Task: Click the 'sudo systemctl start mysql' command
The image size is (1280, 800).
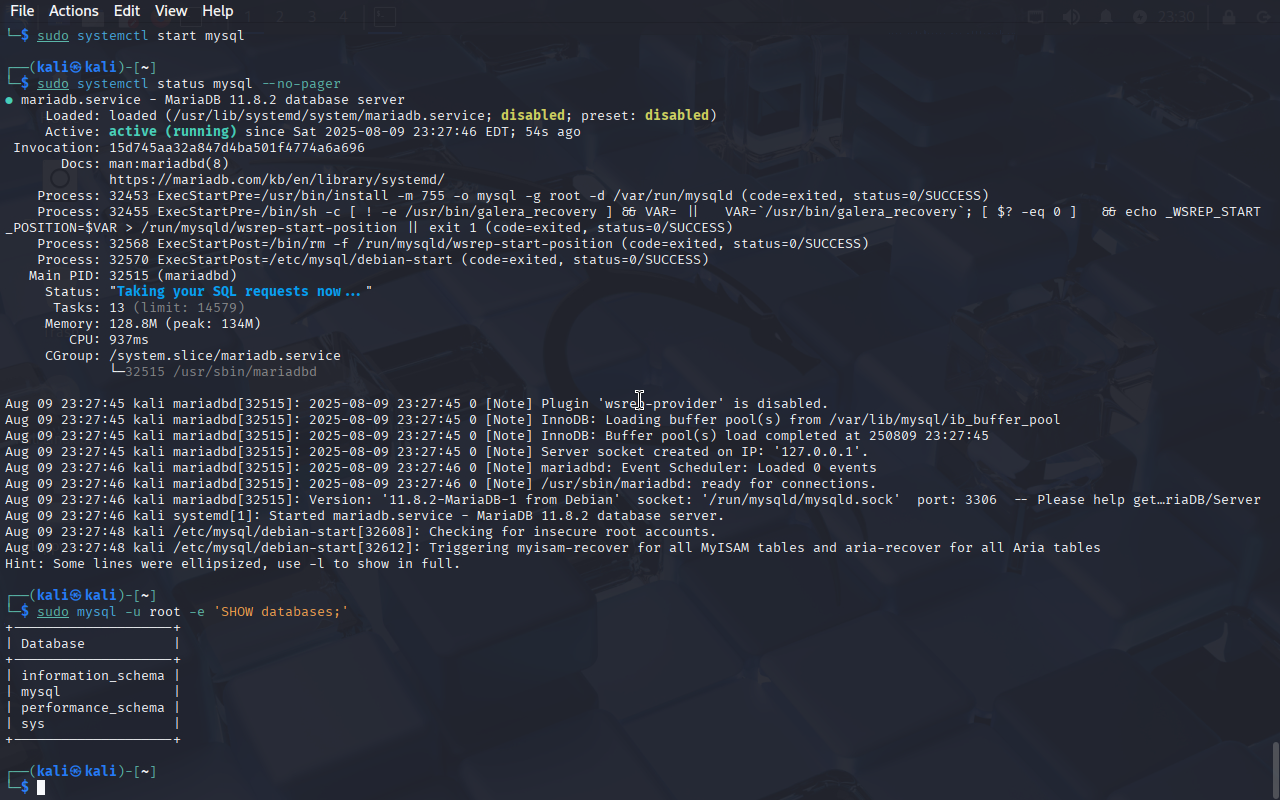Action: click(x=141, y=36)
